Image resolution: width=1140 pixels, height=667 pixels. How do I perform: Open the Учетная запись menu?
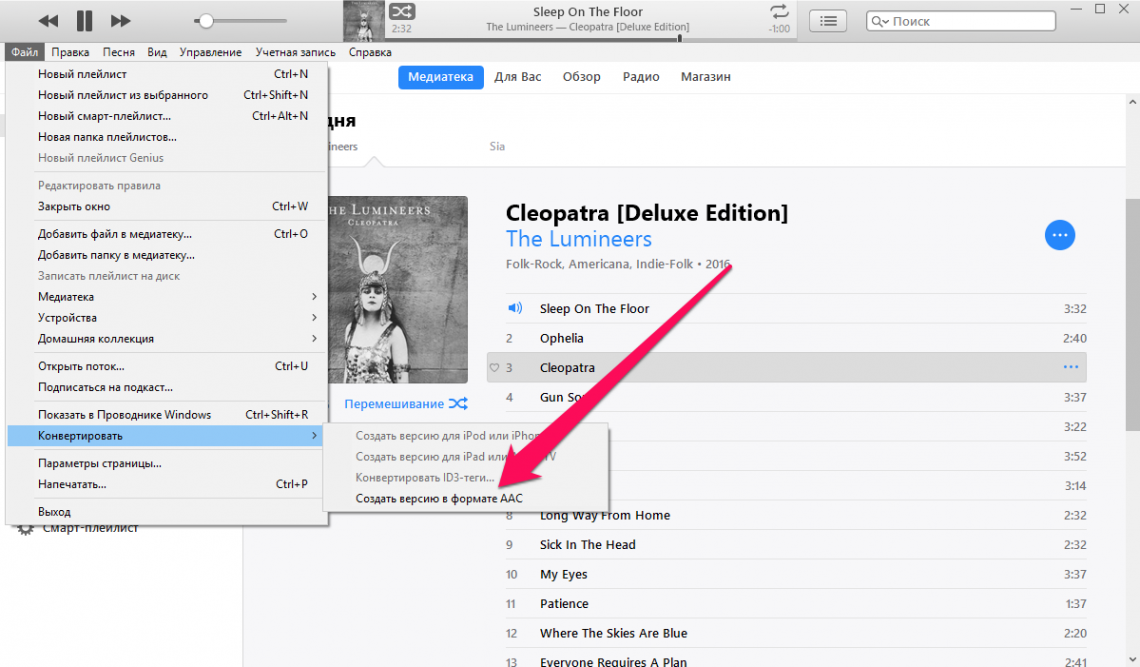(x=295, y=52)
